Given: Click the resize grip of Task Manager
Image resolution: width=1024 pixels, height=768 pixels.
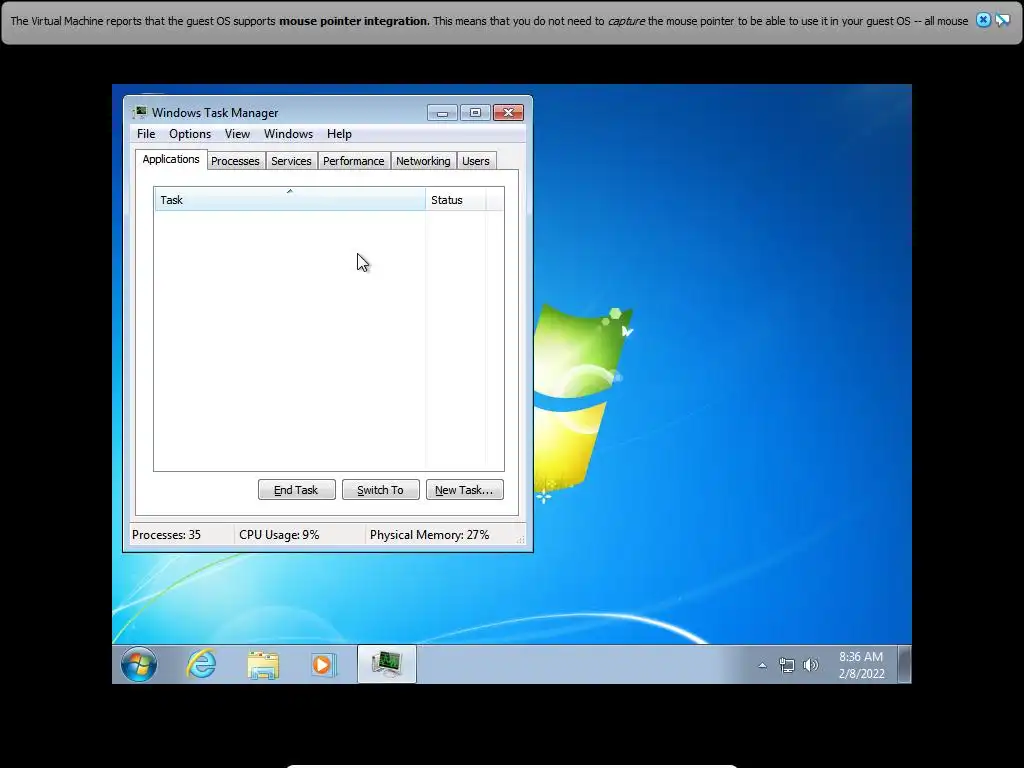Looking at the screenshot, I should click(520, 539).
